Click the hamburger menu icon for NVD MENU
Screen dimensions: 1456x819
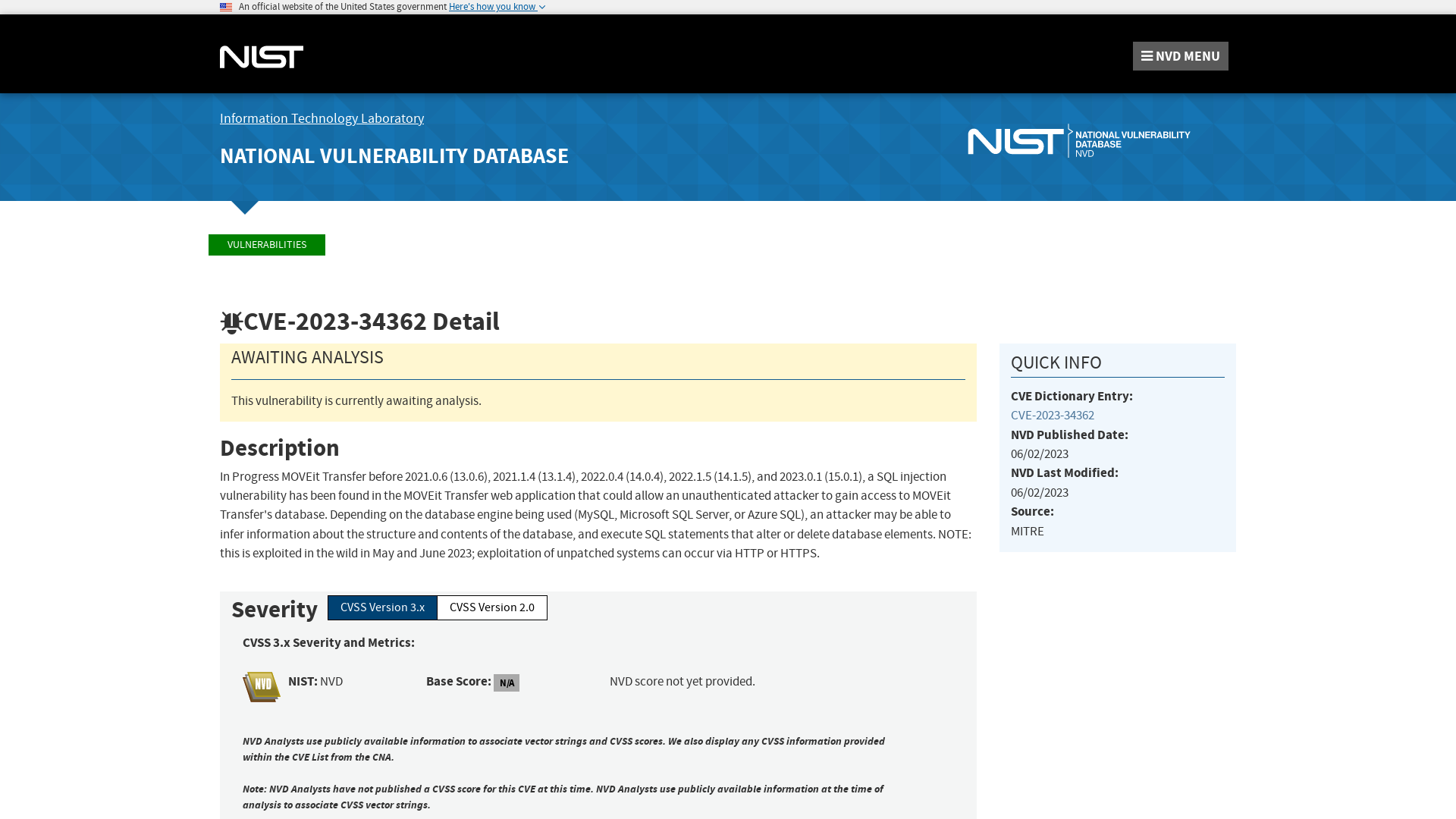[1147, 55]
